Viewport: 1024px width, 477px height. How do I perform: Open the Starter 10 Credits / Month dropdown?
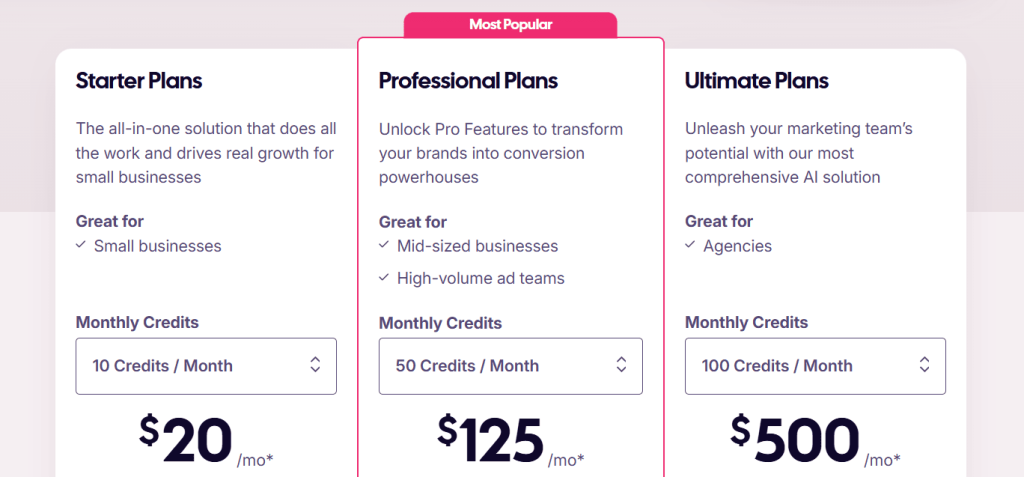coord(205,366)
